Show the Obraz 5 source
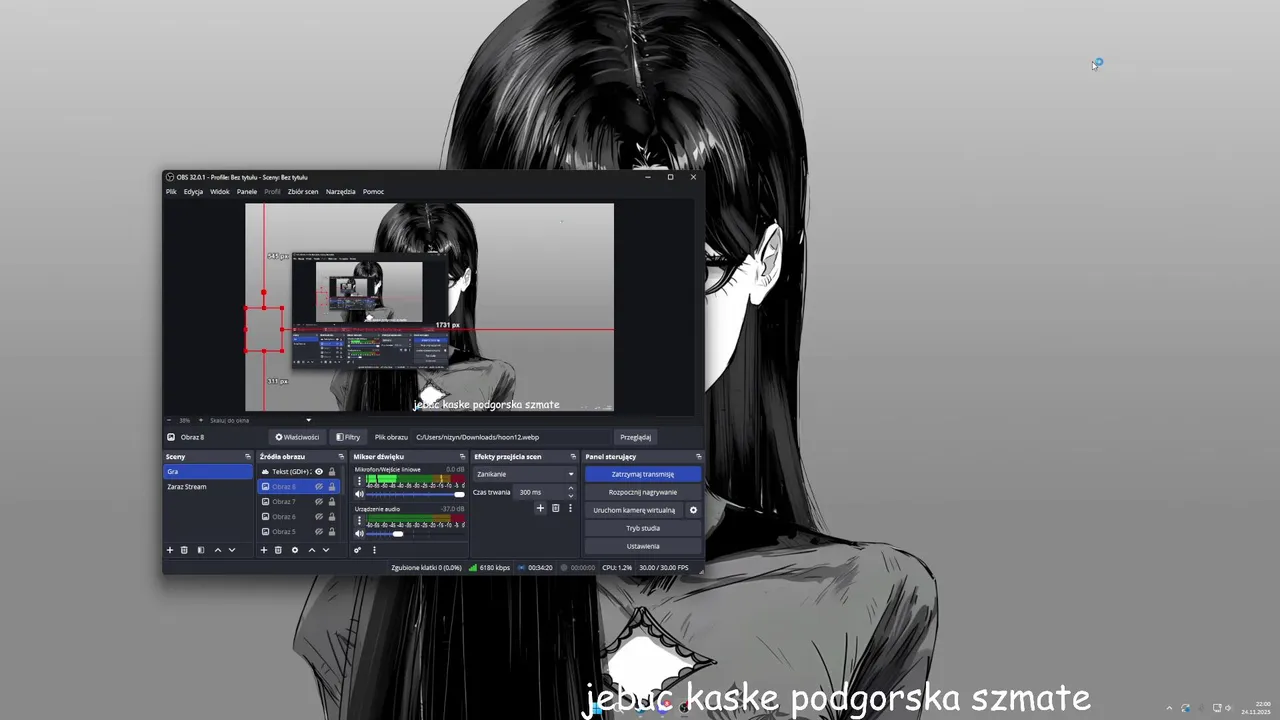The height and width of the screenshot is (720, 1280). click(x=319, y=532)
